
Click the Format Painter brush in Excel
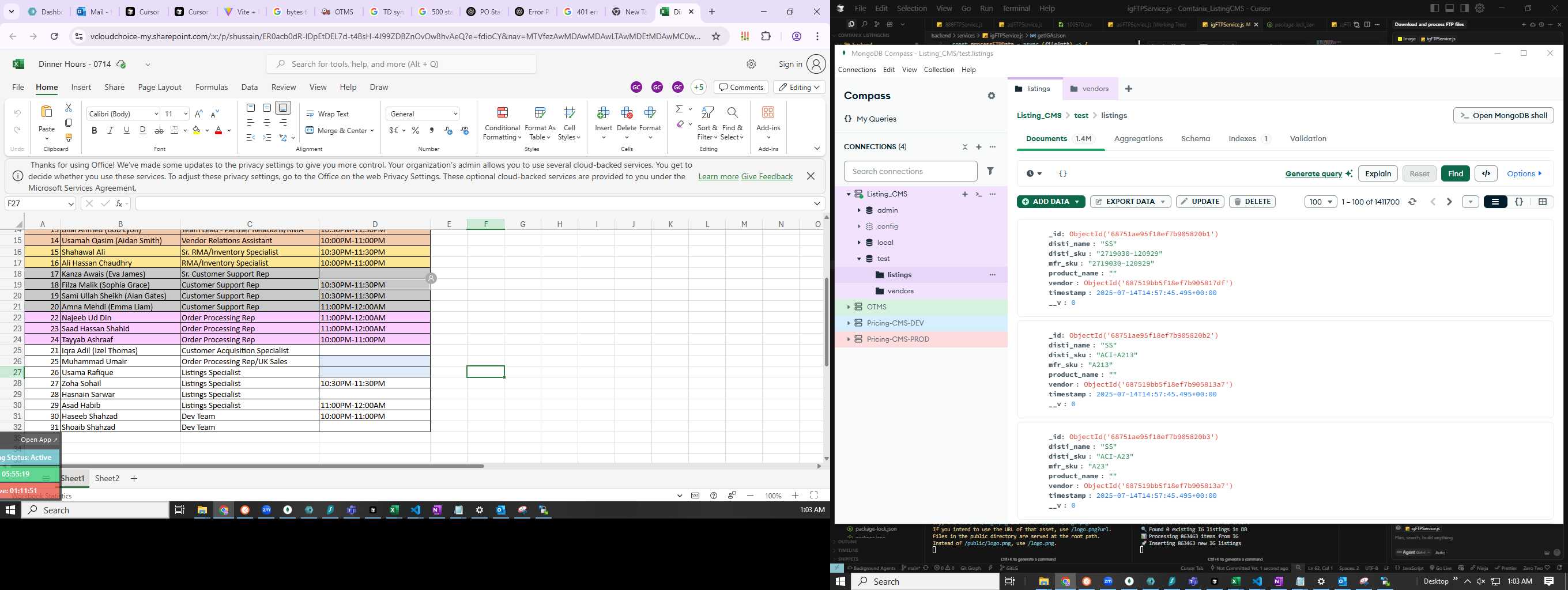(x=69, y=138)
